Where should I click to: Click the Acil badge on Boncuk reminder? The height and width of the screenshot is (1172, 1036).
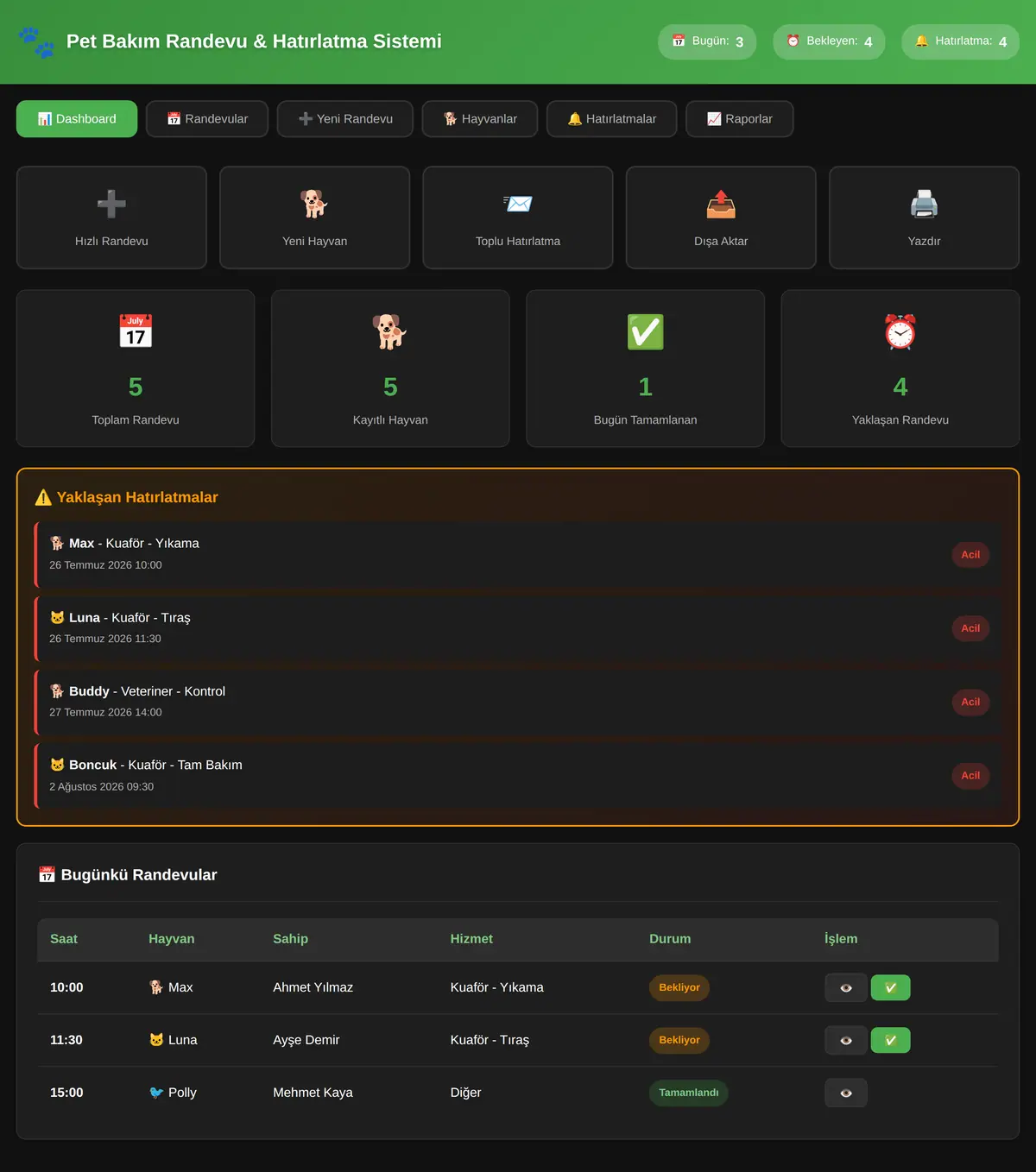tap(970, 776)
